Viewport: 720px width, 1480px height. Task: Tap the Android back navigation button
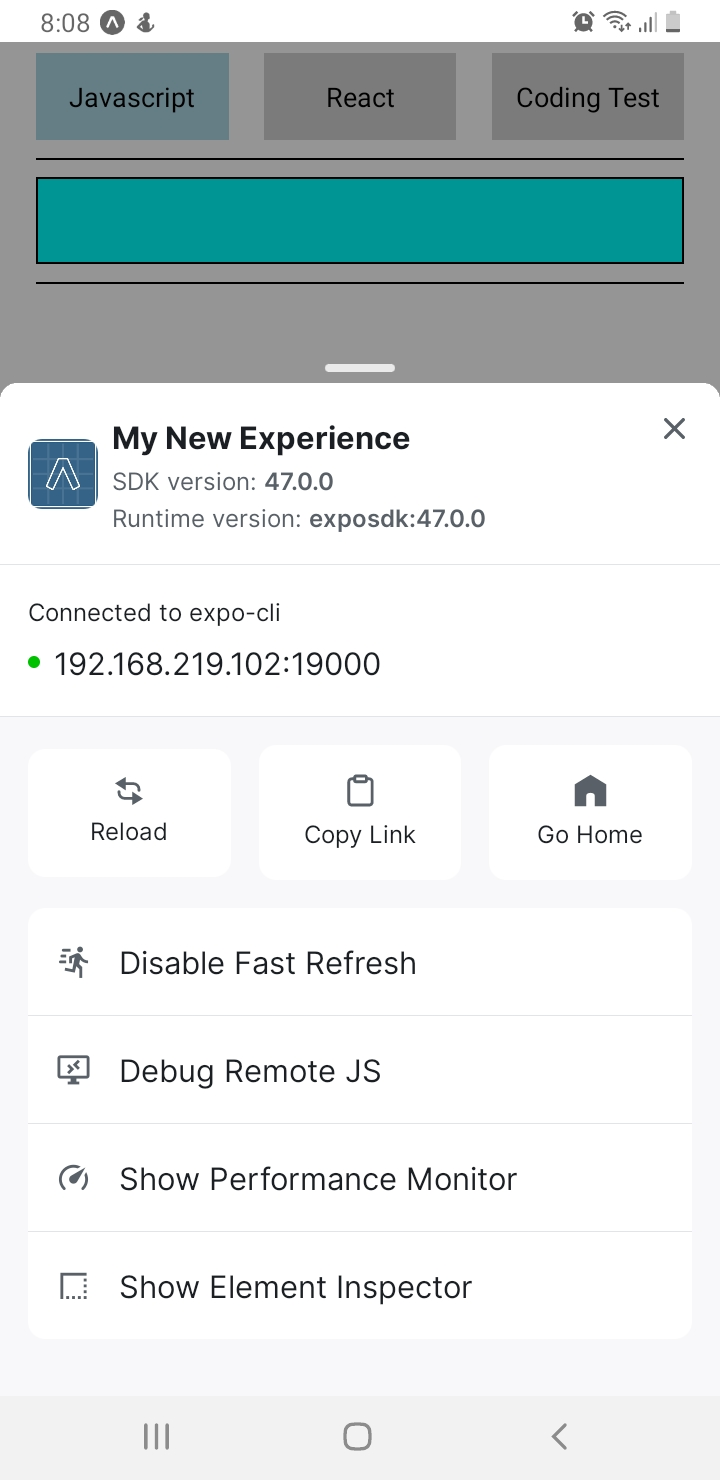tap(559, 1437)
